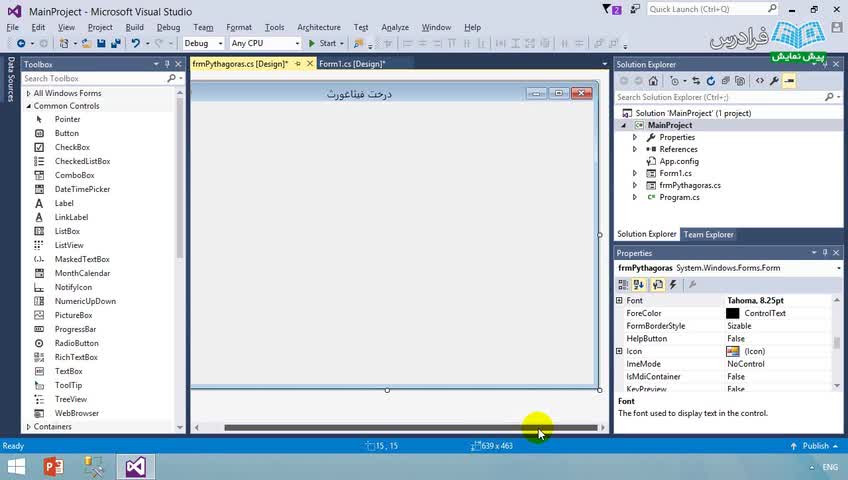Select the TreeView control in Toolbox
The height and width of the screenshot is (480, 848).
point(70,399)
